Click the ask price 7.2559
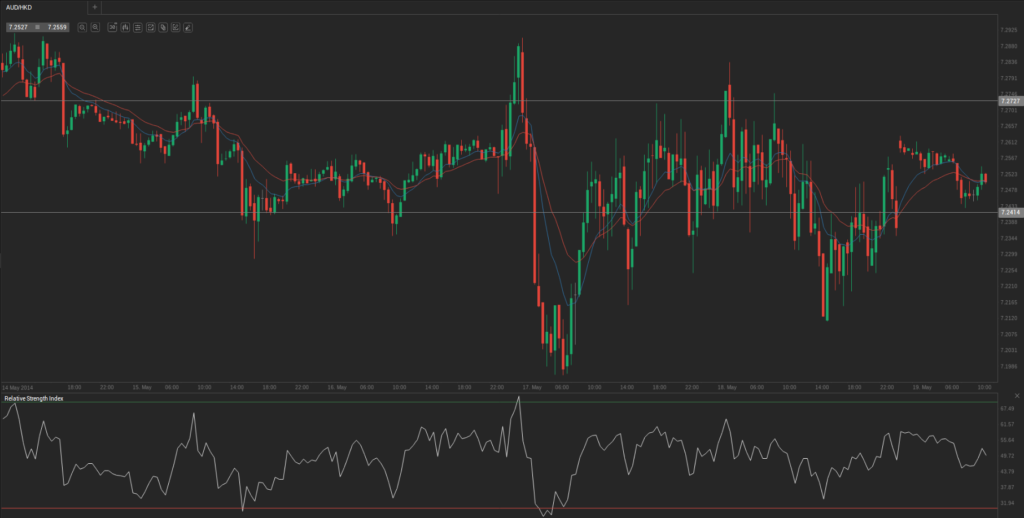 tap(57, 27)
